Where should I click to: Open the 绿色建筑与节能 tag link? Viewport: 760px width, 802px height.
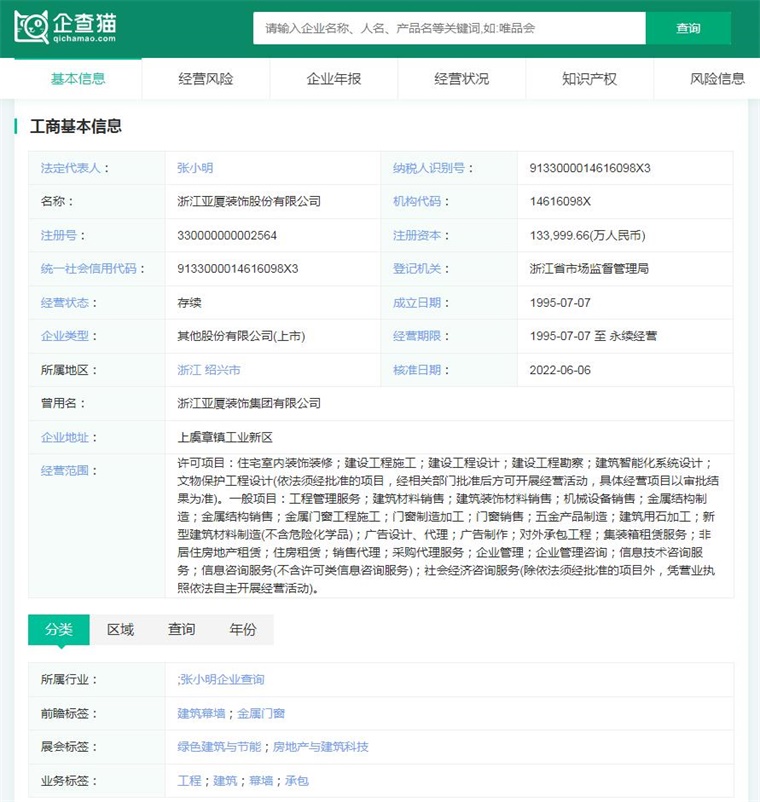[x=219, y=747]
